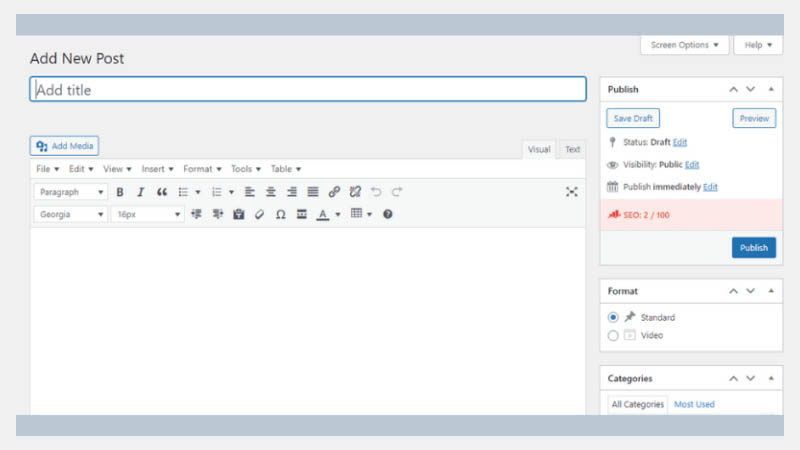This screenshot has height=450, width=800.
Task: Click the blue Publish button
Action: pyautogui.click(x=753, y=247)
